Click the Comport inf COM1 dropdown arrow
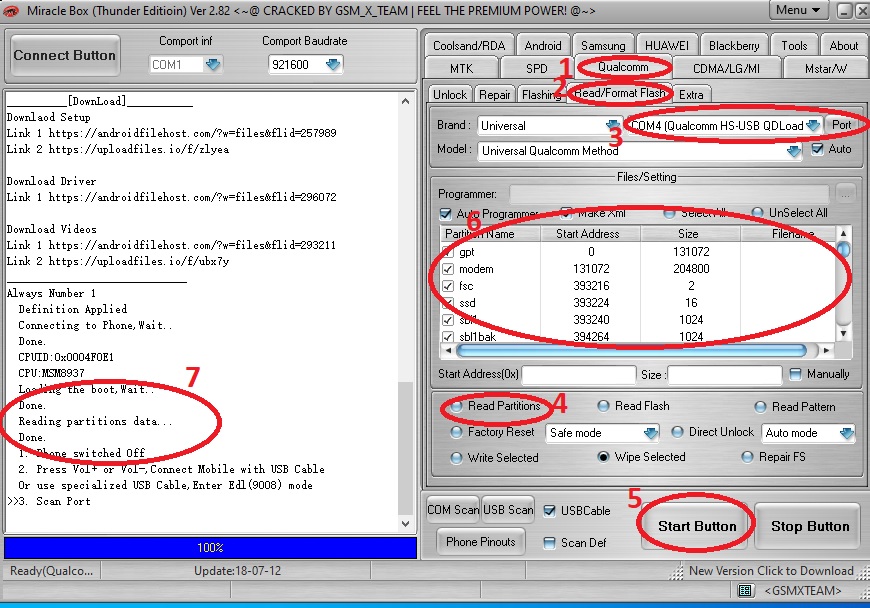Screen dimensions: 870x608 click(x=213, y=64)
